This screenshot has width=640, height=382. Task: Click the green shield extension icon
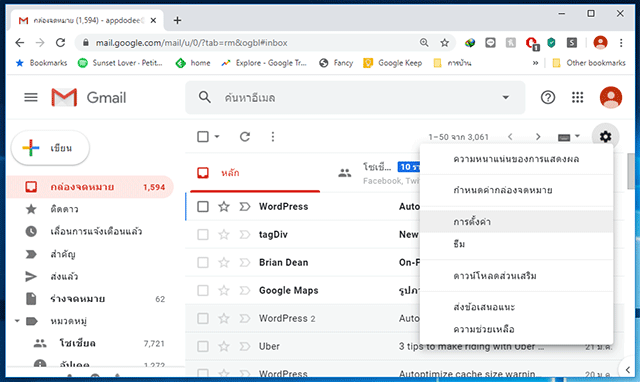[551, 42]
